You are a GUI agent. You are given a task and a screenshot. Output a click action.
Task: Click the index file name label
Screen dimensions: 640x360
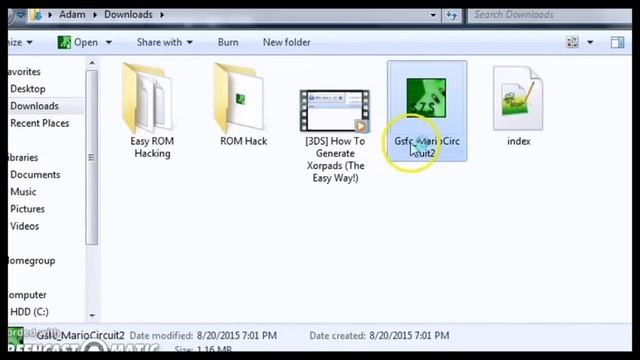pos(519,141)
